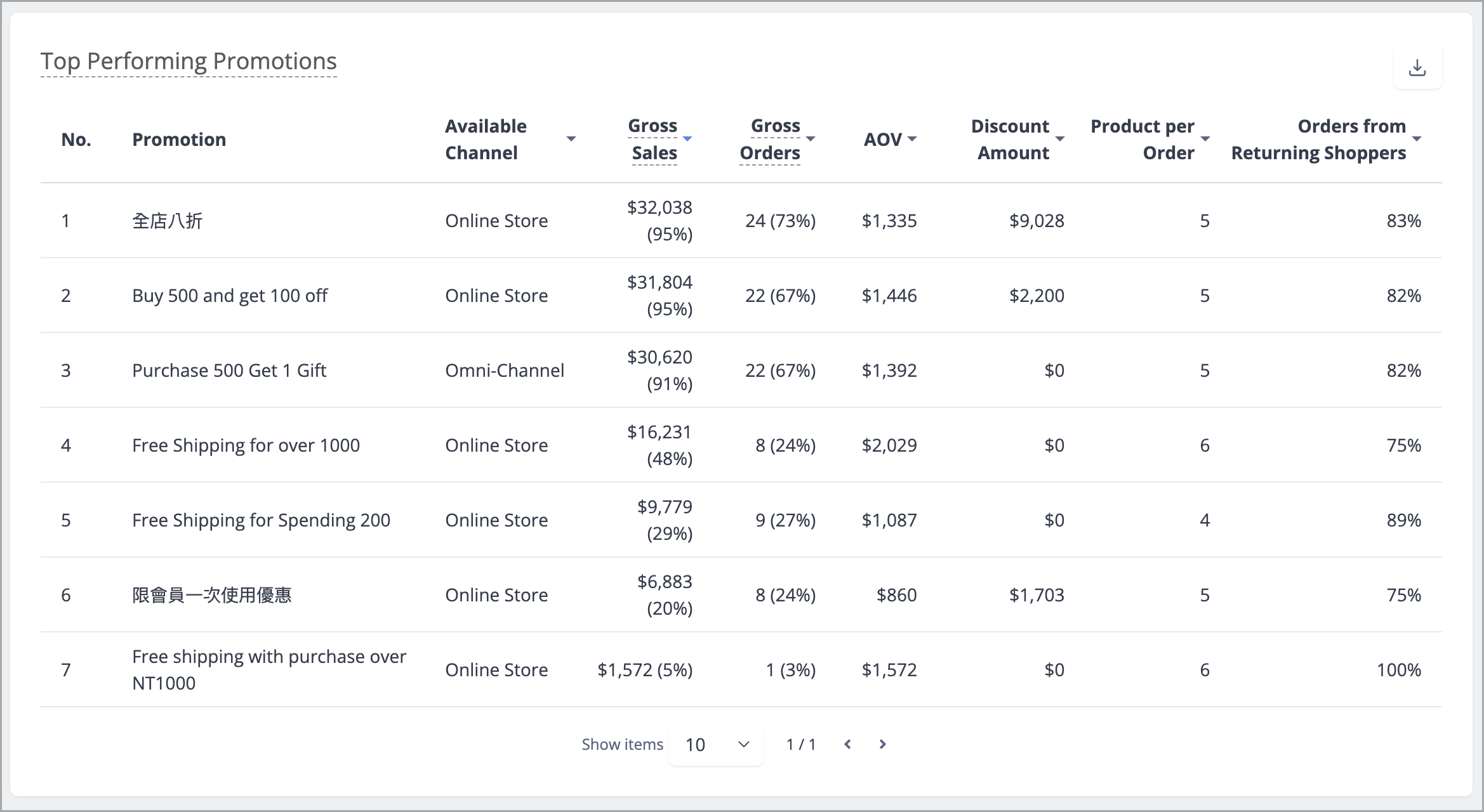The height and width of the screenshot is (812, 1484).
Task: Go to the previous page arrow
Action: (x=847, y=744)
